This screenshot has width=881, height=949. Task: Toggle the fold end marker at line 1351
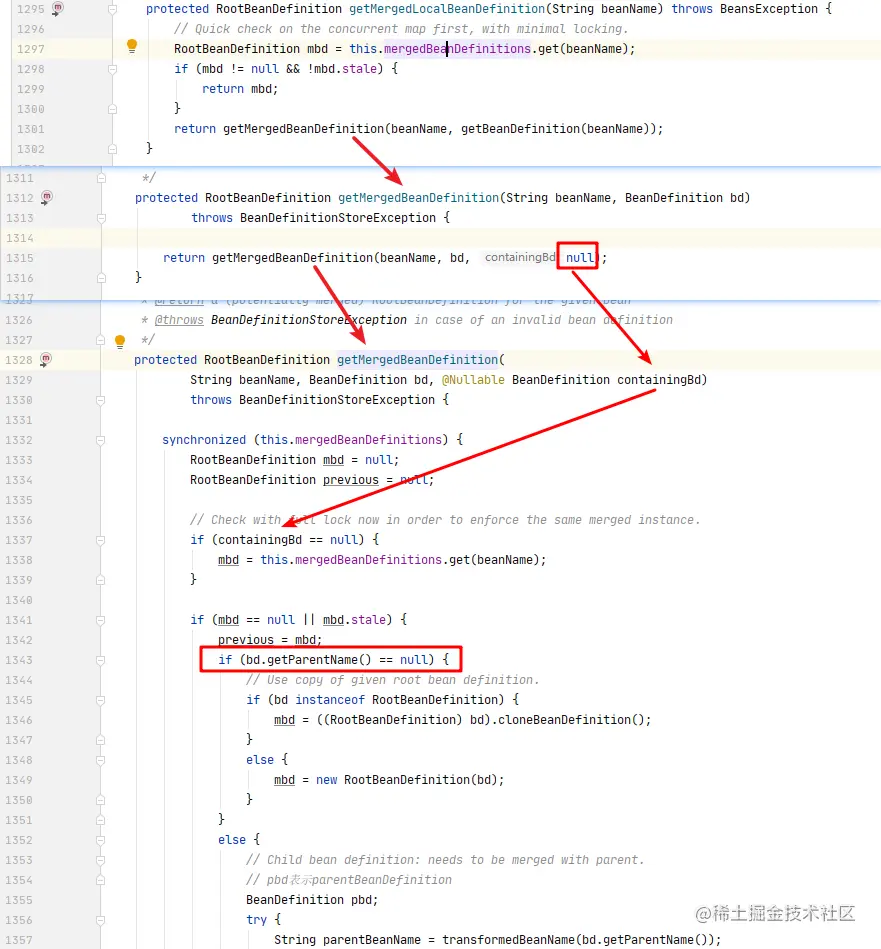100,820
